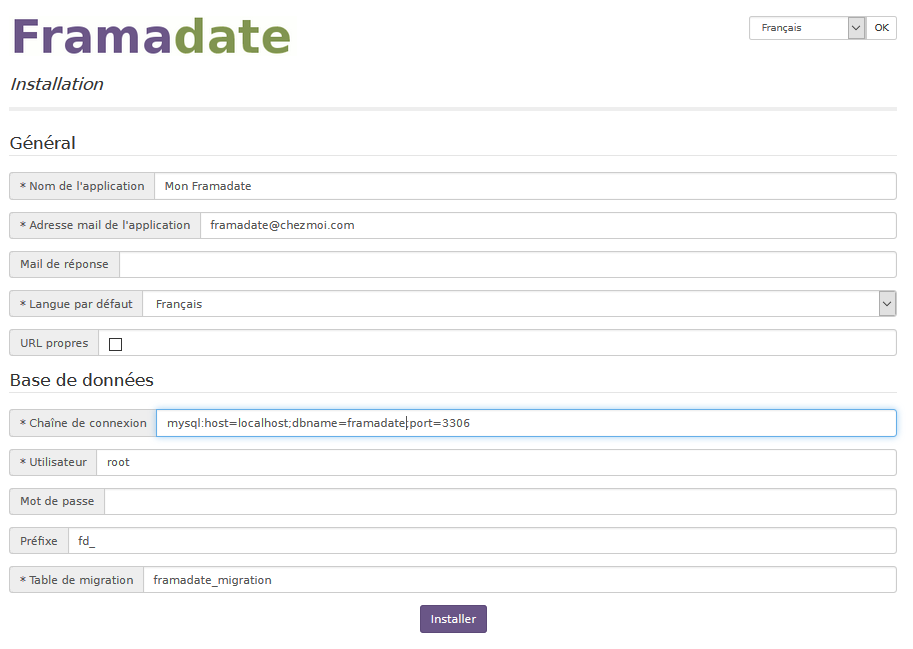Click the "Table de migration" label
The image size is (913, 649).
77,580
